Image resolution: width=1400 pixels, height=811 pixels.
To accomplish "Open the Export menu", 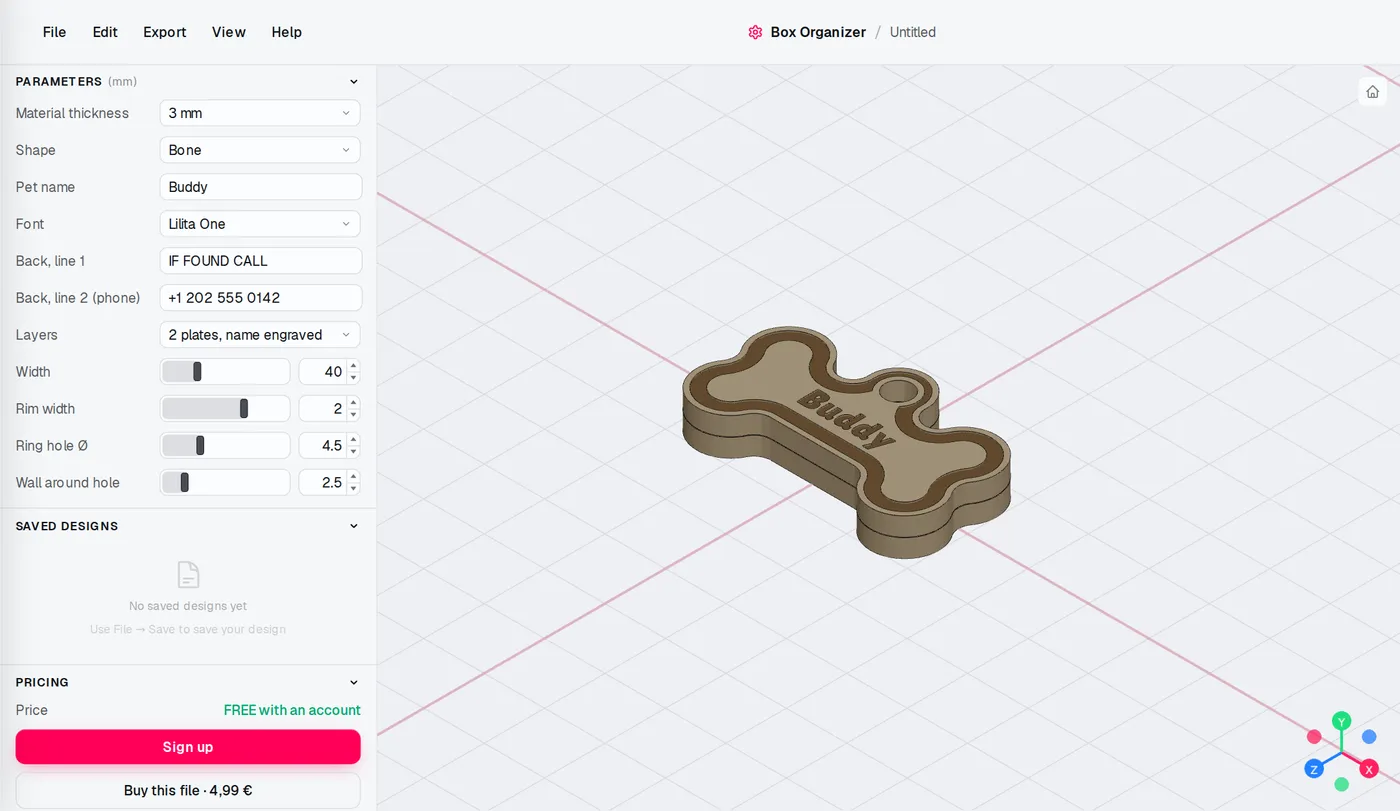I will 165,32.
